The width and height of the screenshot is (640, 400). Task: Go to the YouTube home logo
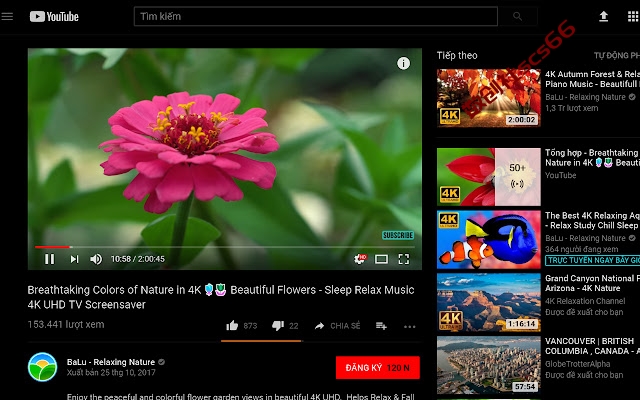(54, 16)
